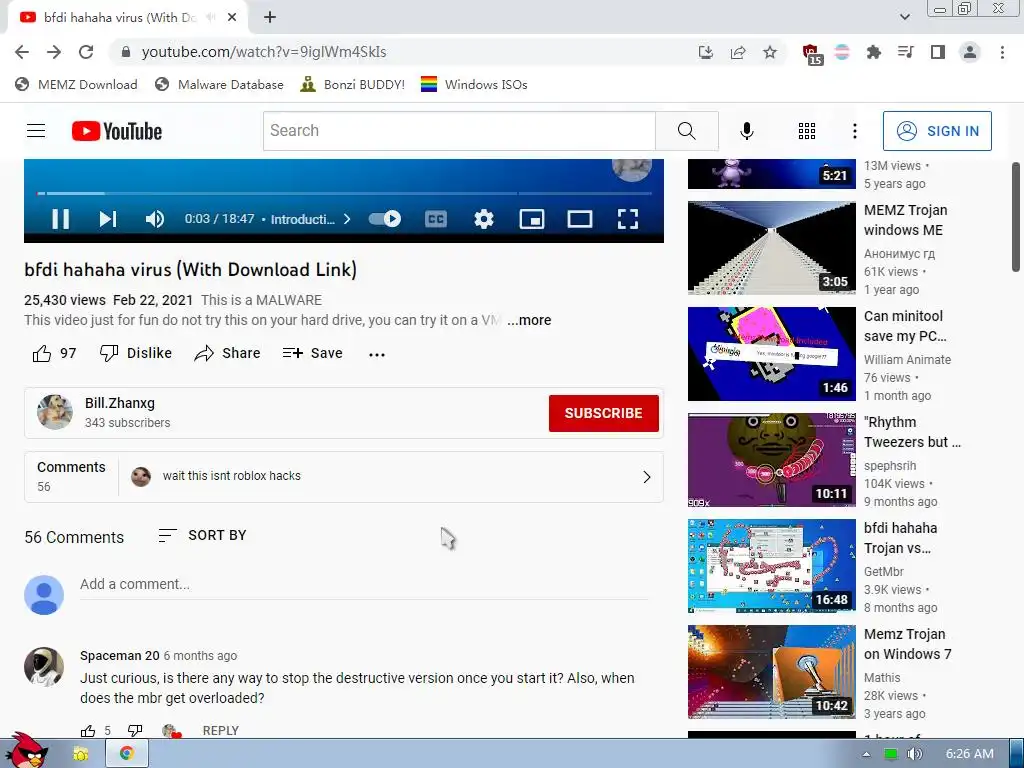This screenshot has width=1024, height=768.
Task: Open the Bonzi BUDDY! bookmark
Action: click(353, 85)
